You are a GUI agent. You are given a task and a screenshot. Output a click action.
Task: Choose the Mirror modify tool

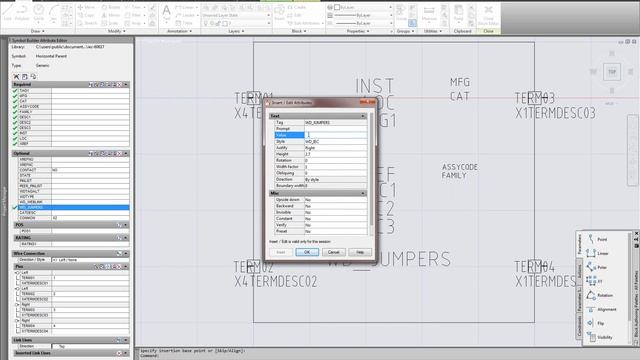pyautogui.click(x=111, y=15)
